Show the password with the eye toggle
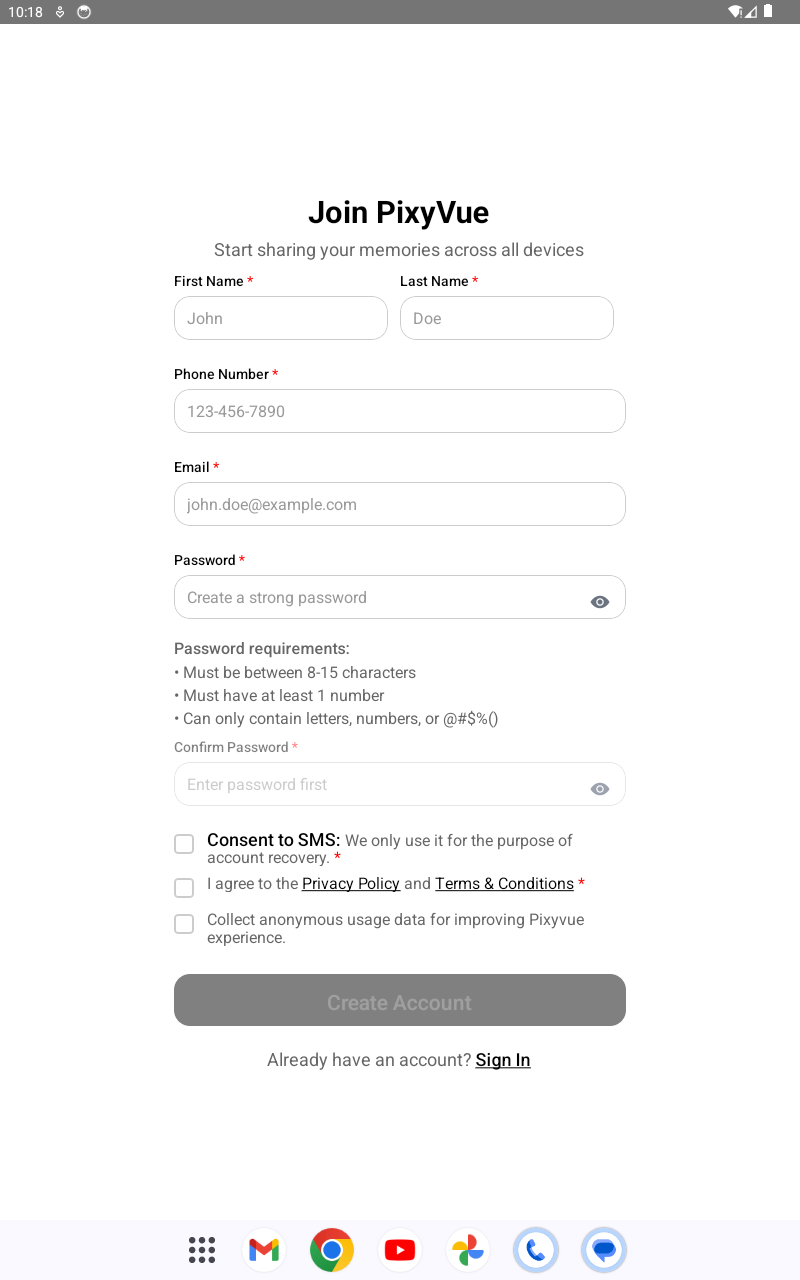The width and height of the screenshot is (800, 1280). tap(599, 601)
